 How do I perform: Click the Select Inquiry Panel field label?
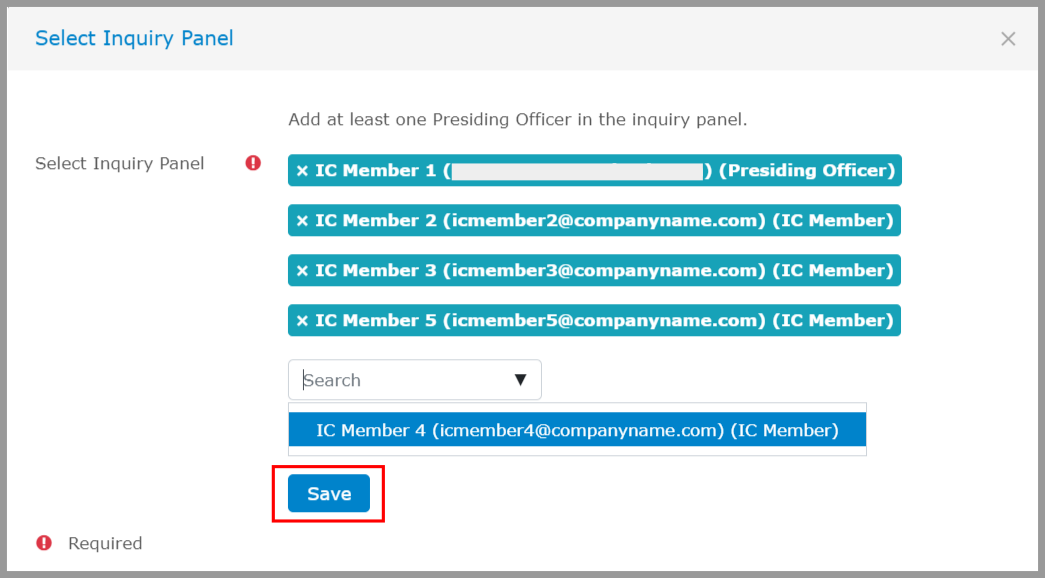click(x=119, y=163)
